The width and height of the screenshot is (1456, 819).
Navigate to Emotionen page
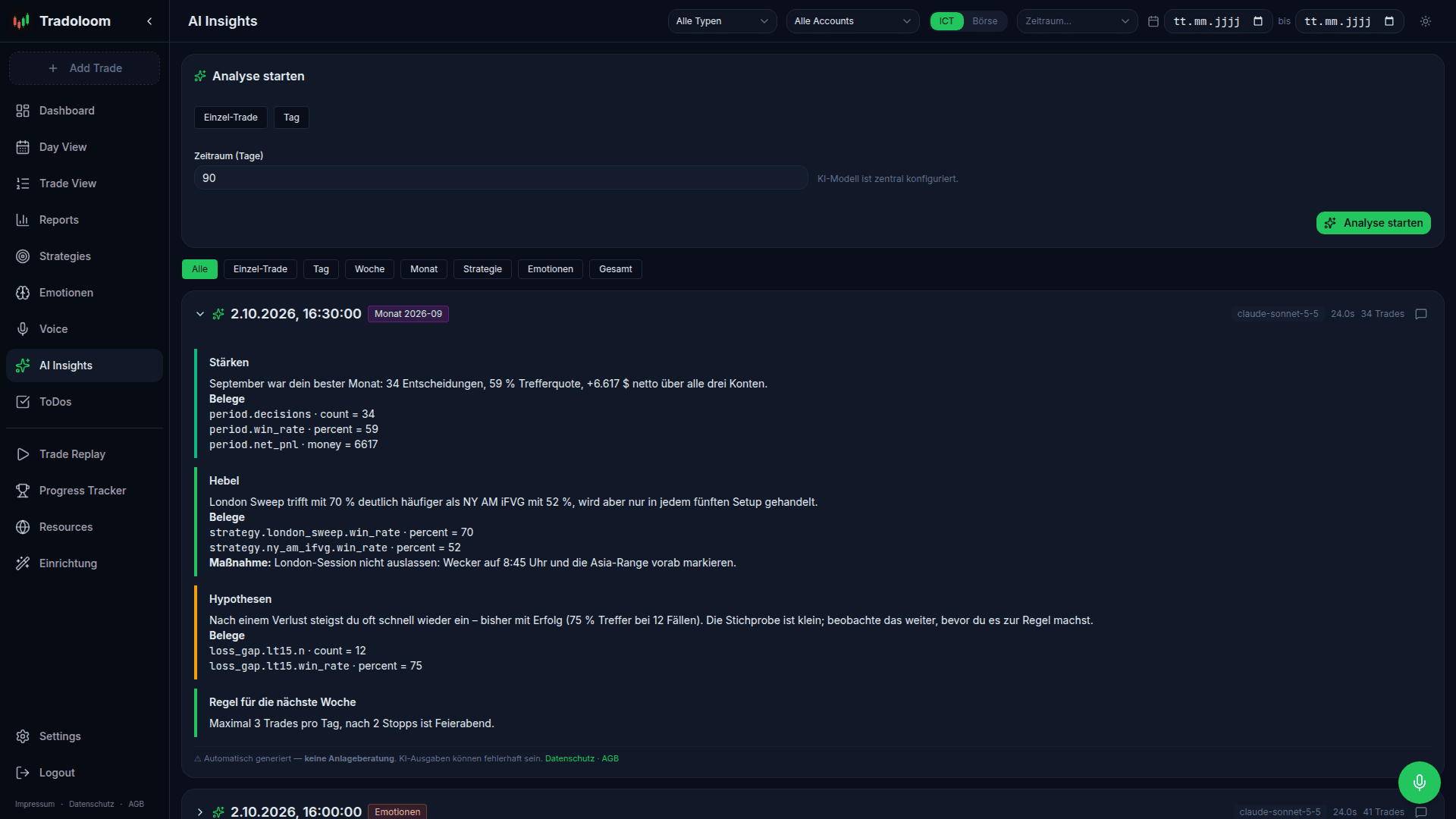[x=84, y=293]
